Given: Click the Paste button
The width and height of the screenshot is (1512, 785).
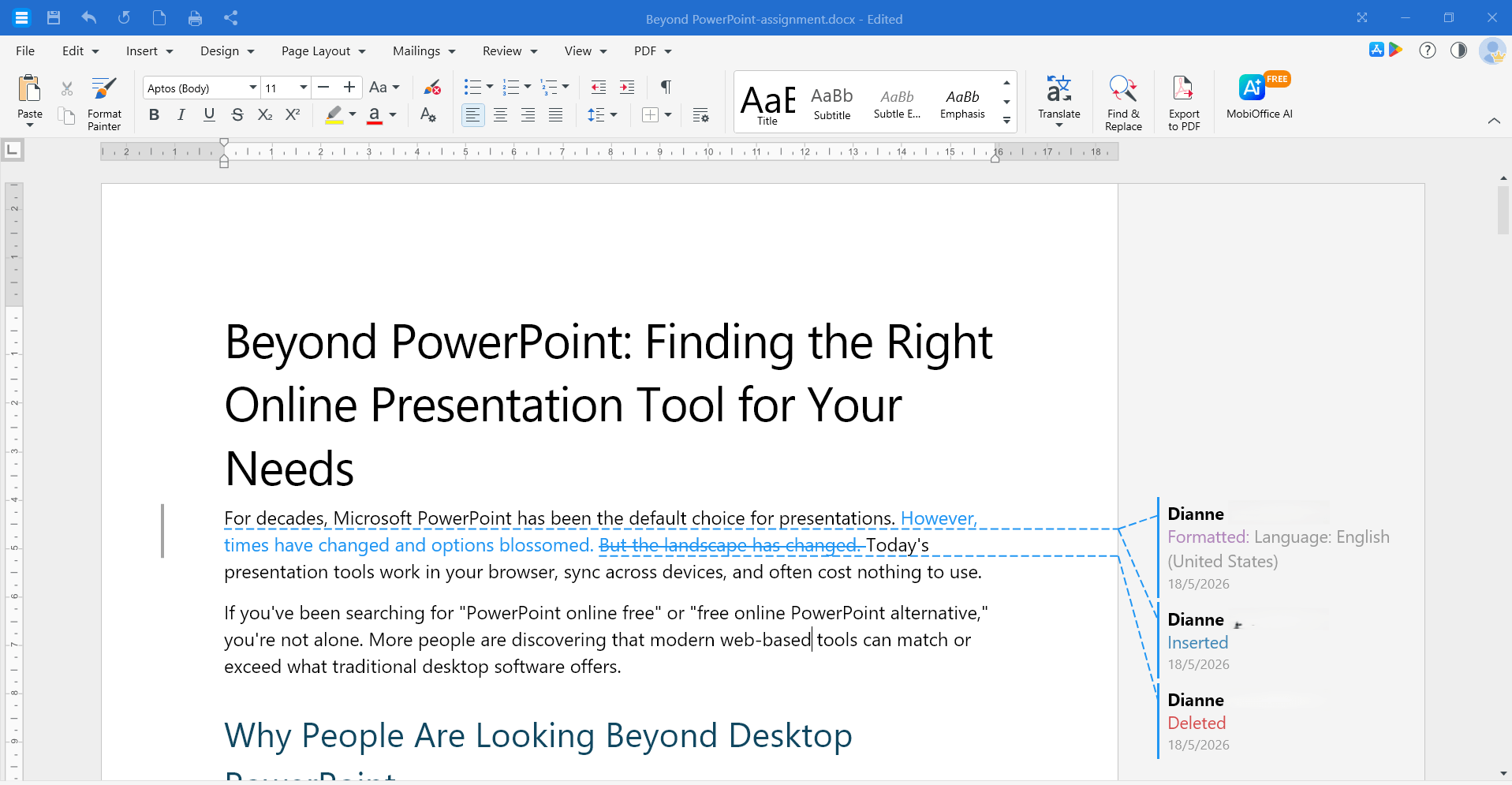Looking at the screenshot, I should [30, 101].
